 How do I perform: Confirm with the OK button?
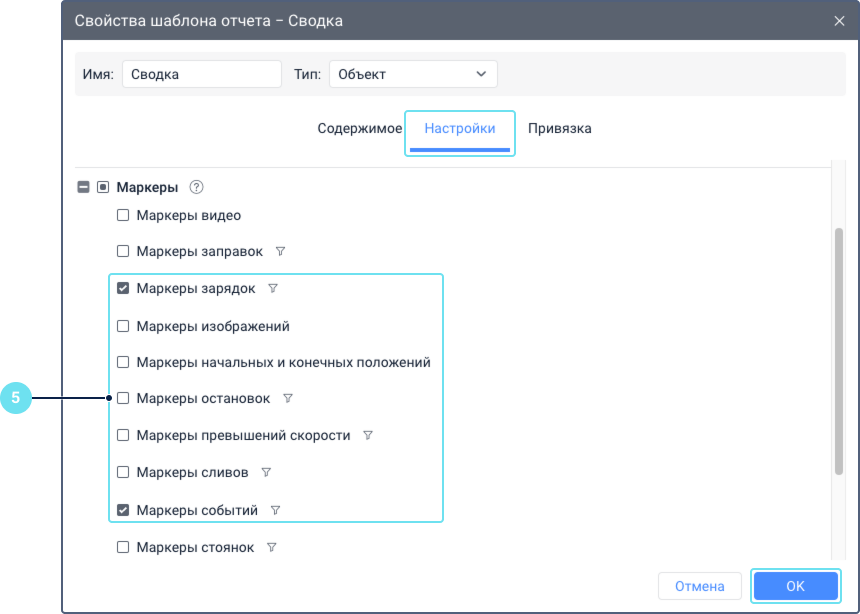795,586
